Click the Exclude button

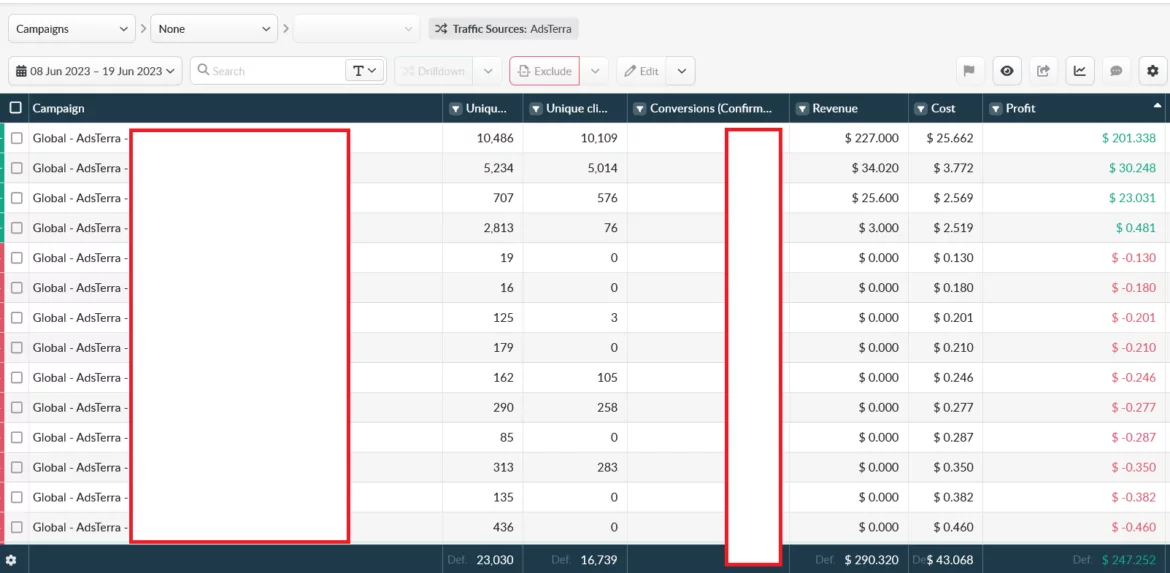point(545,71)
